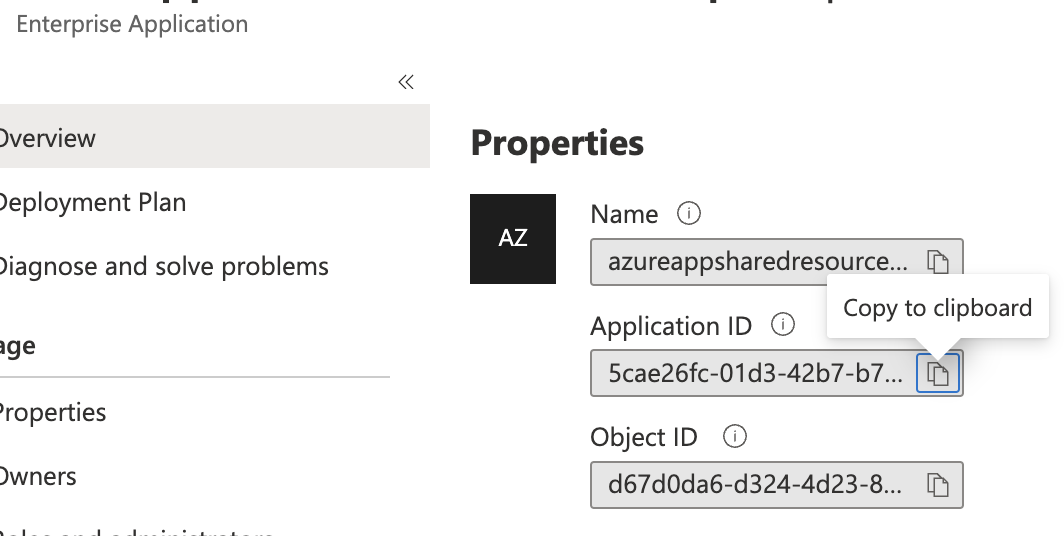Click the Enterprise Application subtitle text
1064x536 pixels.
click(132, 24)
